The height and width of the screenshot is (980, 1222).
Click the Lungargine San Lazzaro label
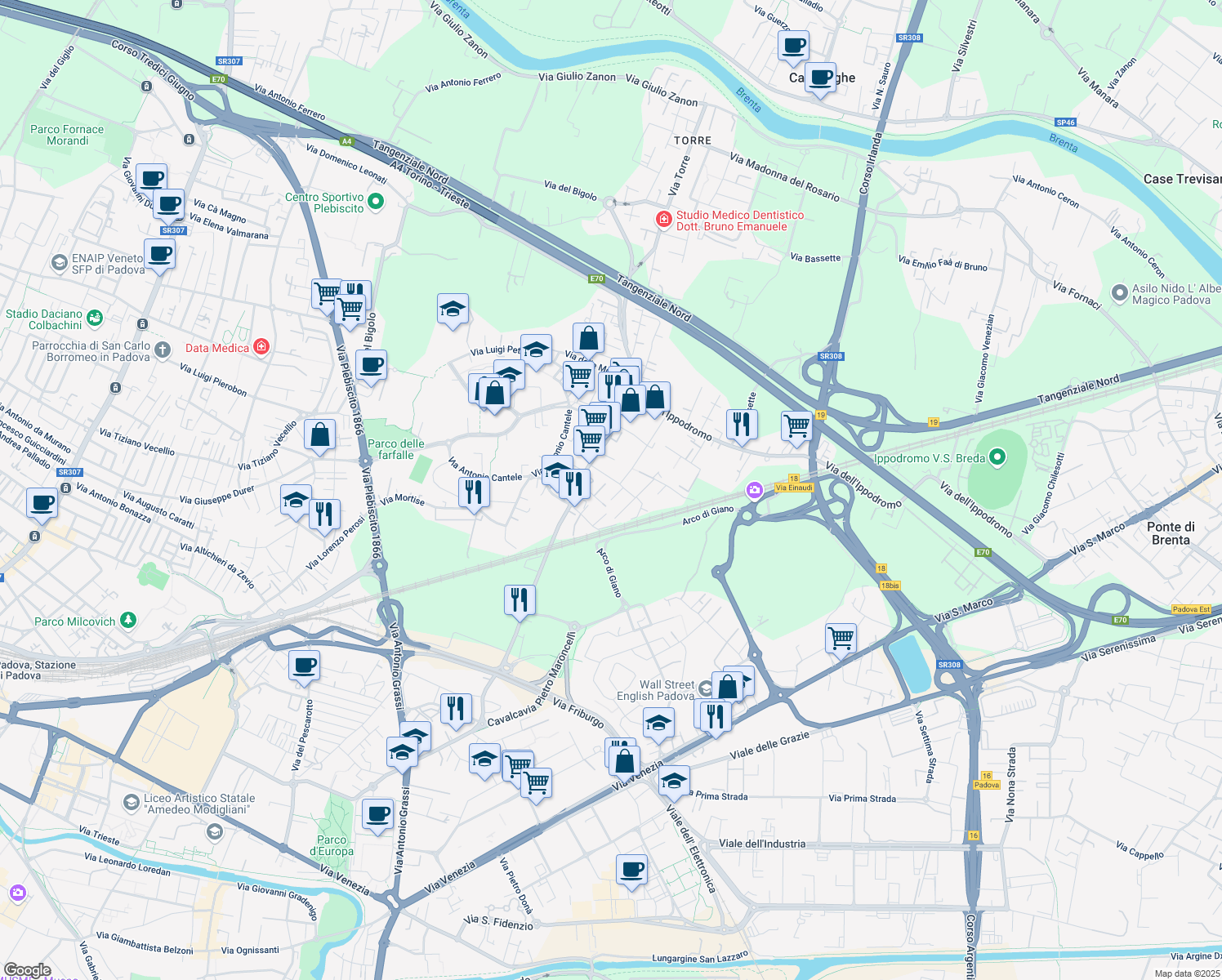[700, 957]
